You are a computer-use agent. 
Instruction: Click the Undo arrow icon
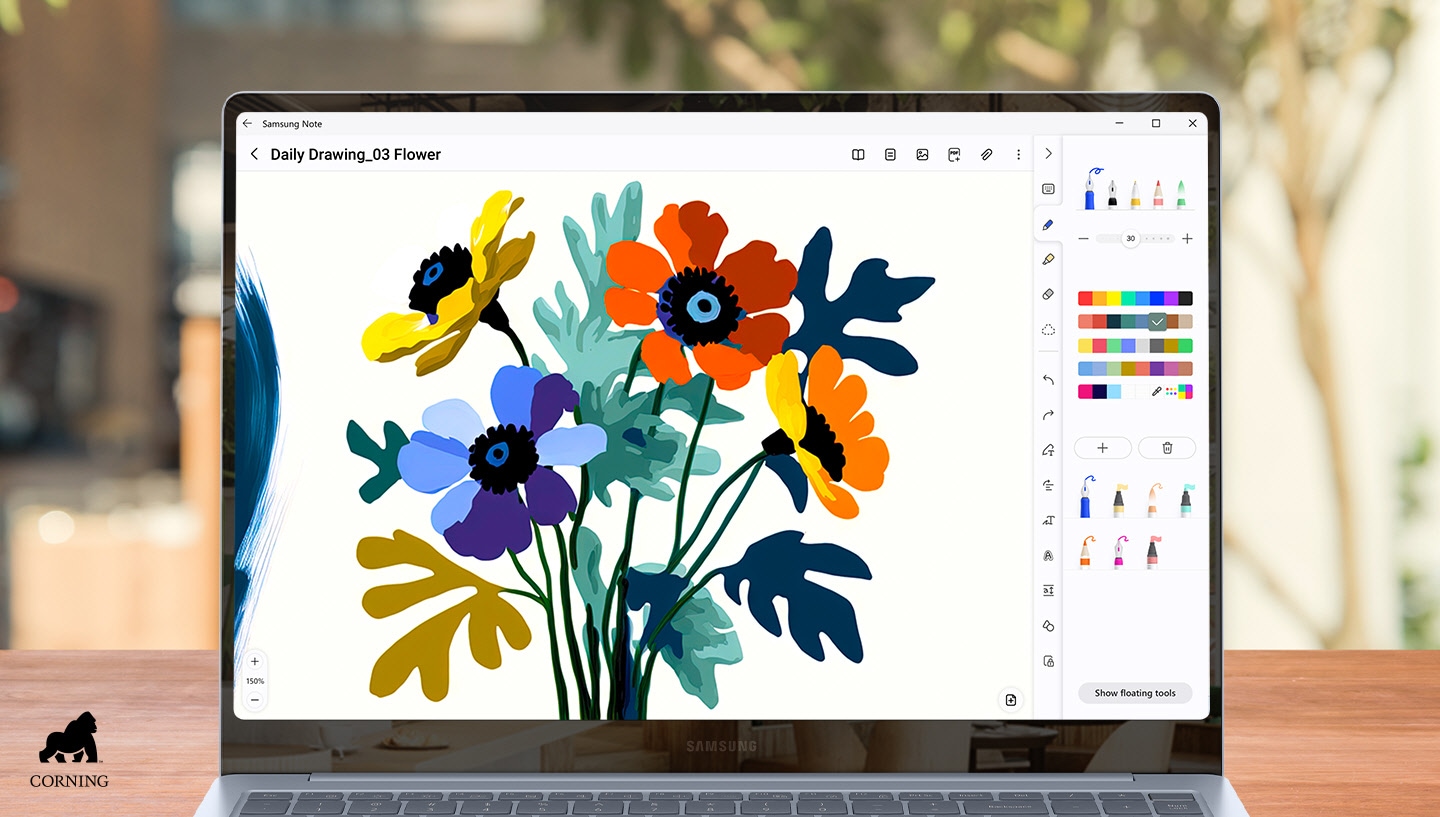pos(1048,380)
